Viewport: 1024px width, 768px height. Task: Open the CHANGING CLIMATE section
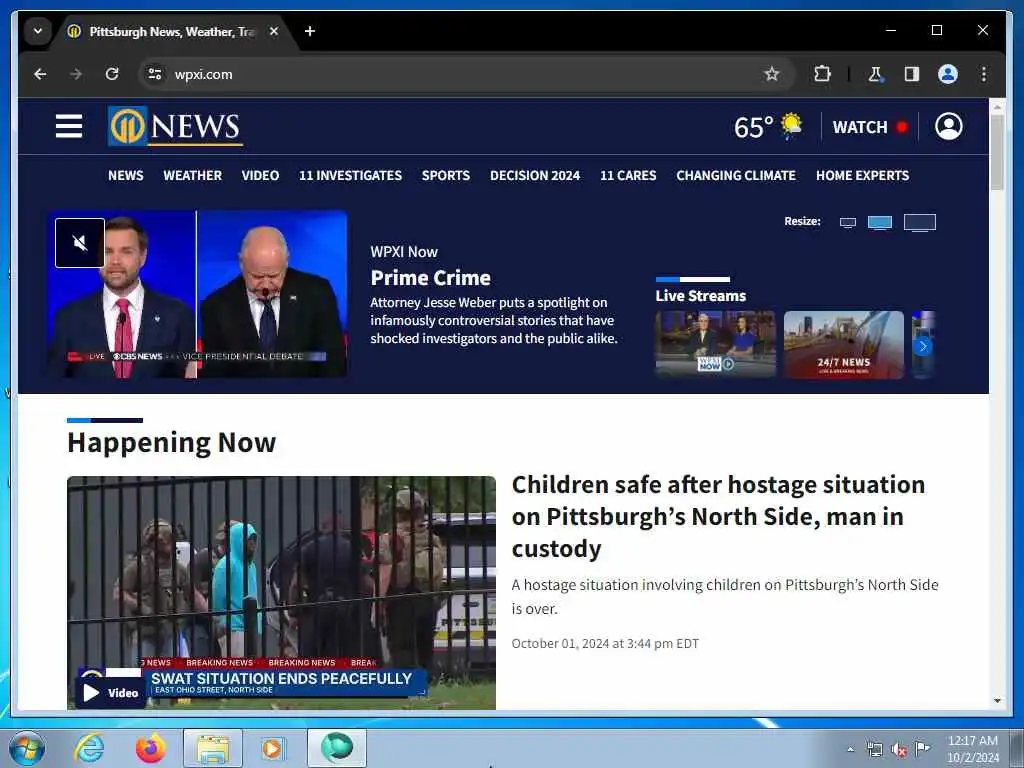736,176
